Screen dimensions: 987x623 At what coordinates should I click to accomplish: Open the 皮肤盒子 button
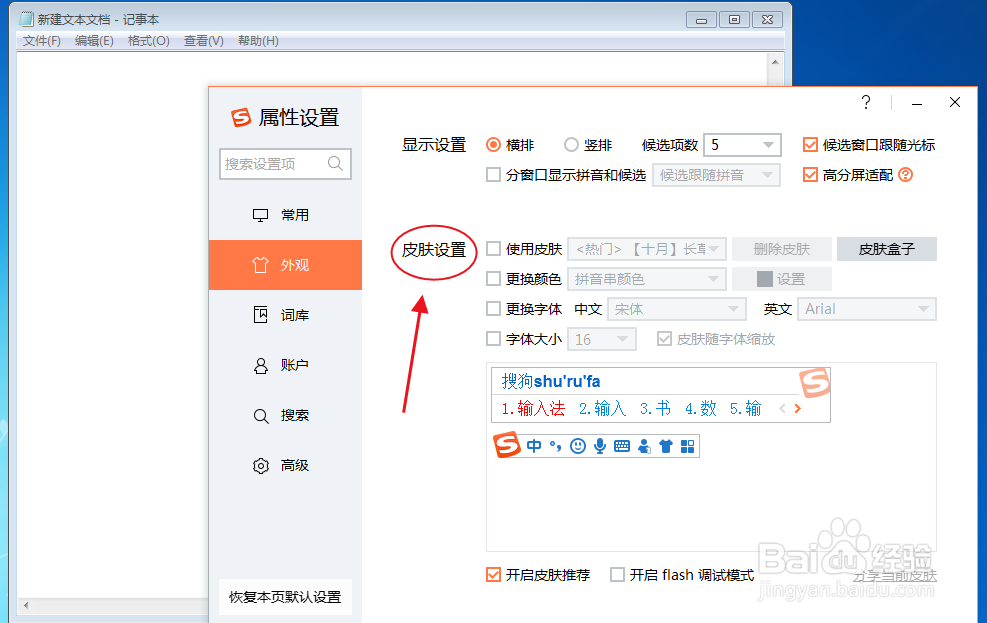tap(886, 249)
